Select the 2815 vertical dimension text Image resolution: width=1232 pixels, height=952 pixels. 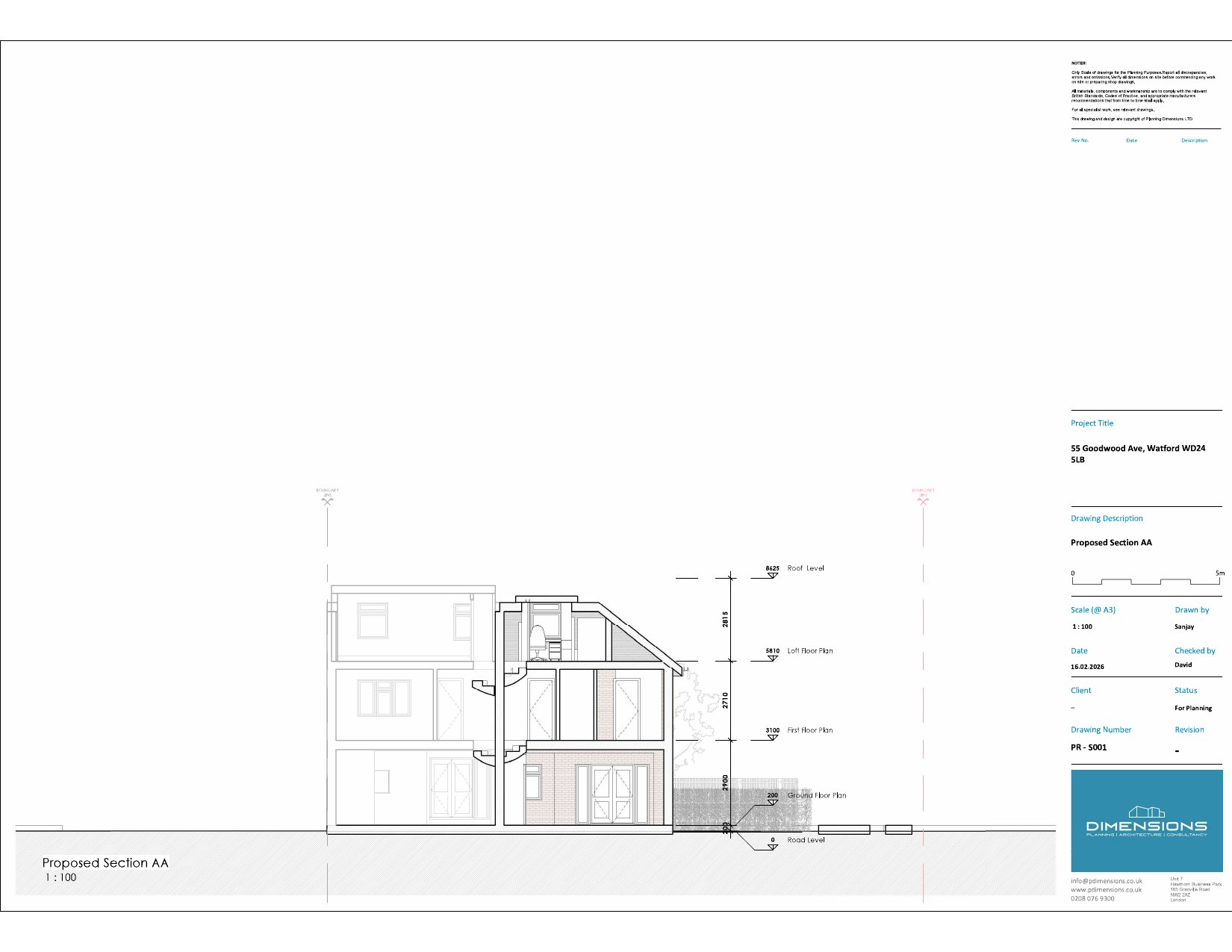(x=725, y=619)
